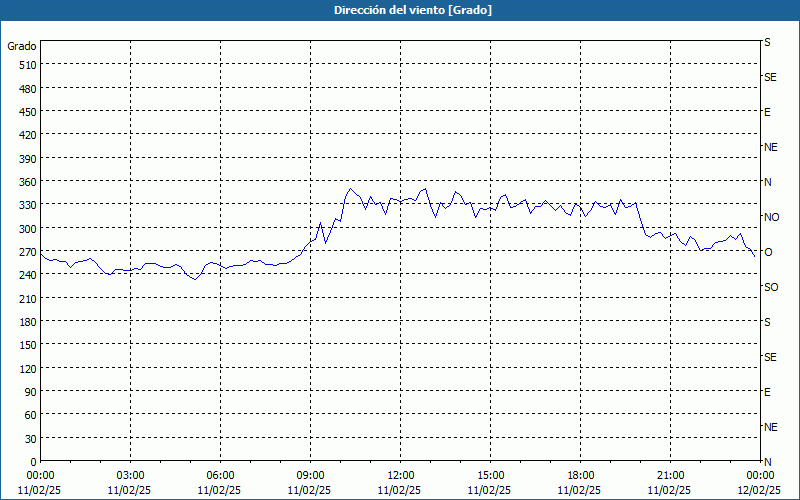Screen dimensions: 800x500
Task: Select the 480 y-axis value
Action: [29, 89]
